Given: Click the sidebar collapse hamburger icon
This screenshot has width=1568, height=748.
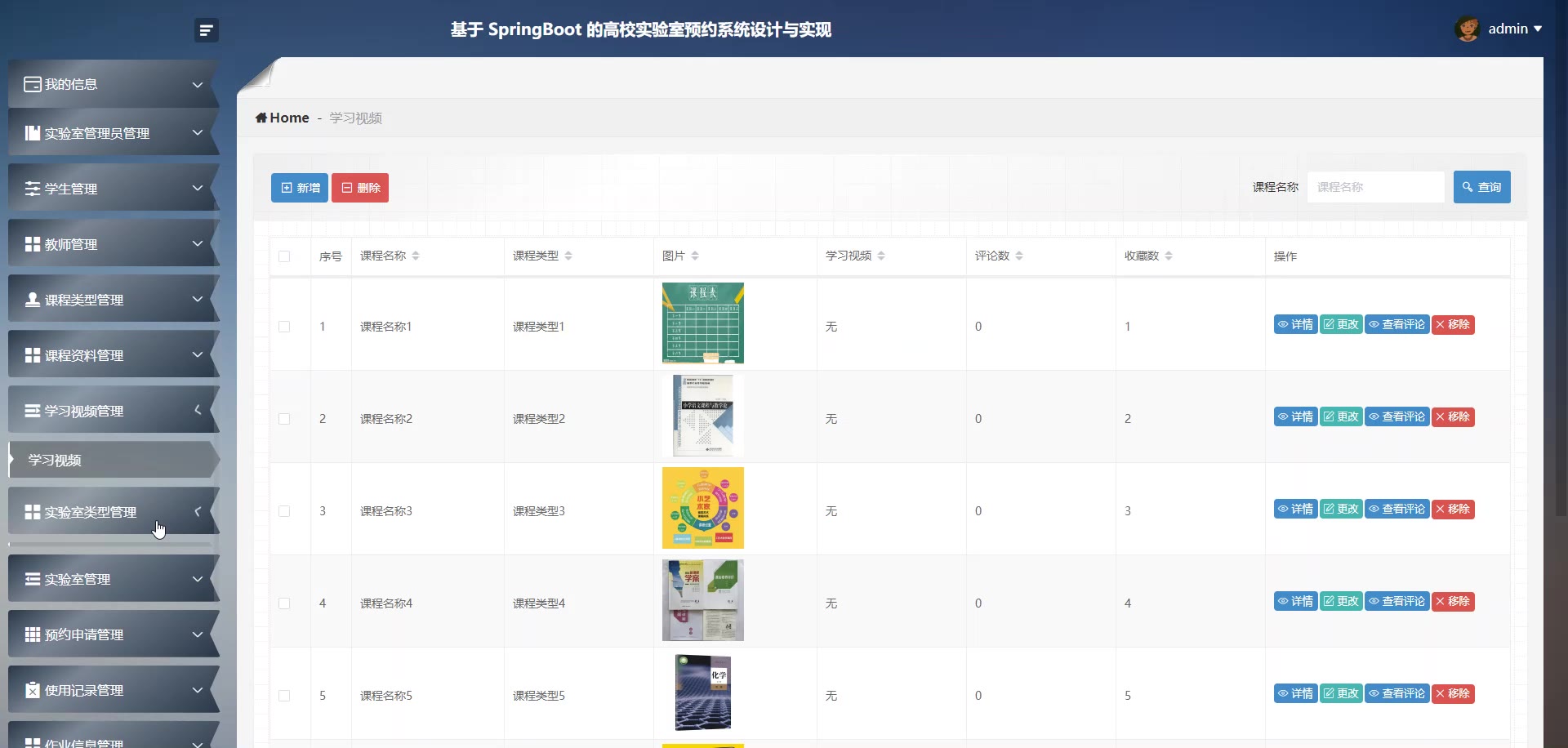Looking at the screenshot, I should (206, 30).
